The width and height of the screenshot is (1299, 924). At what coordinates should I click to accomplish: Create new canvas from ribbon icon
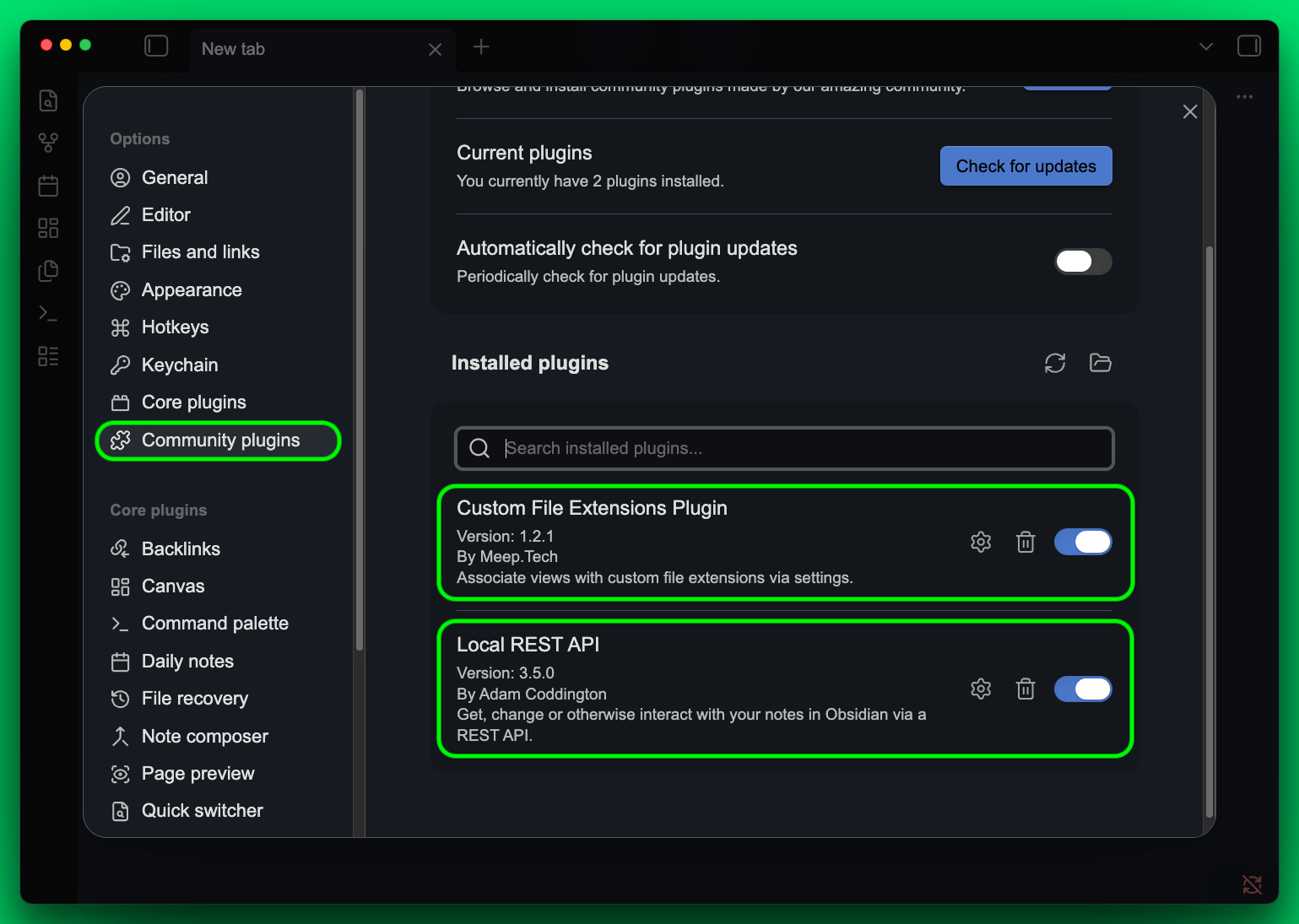tap(48, 228)
